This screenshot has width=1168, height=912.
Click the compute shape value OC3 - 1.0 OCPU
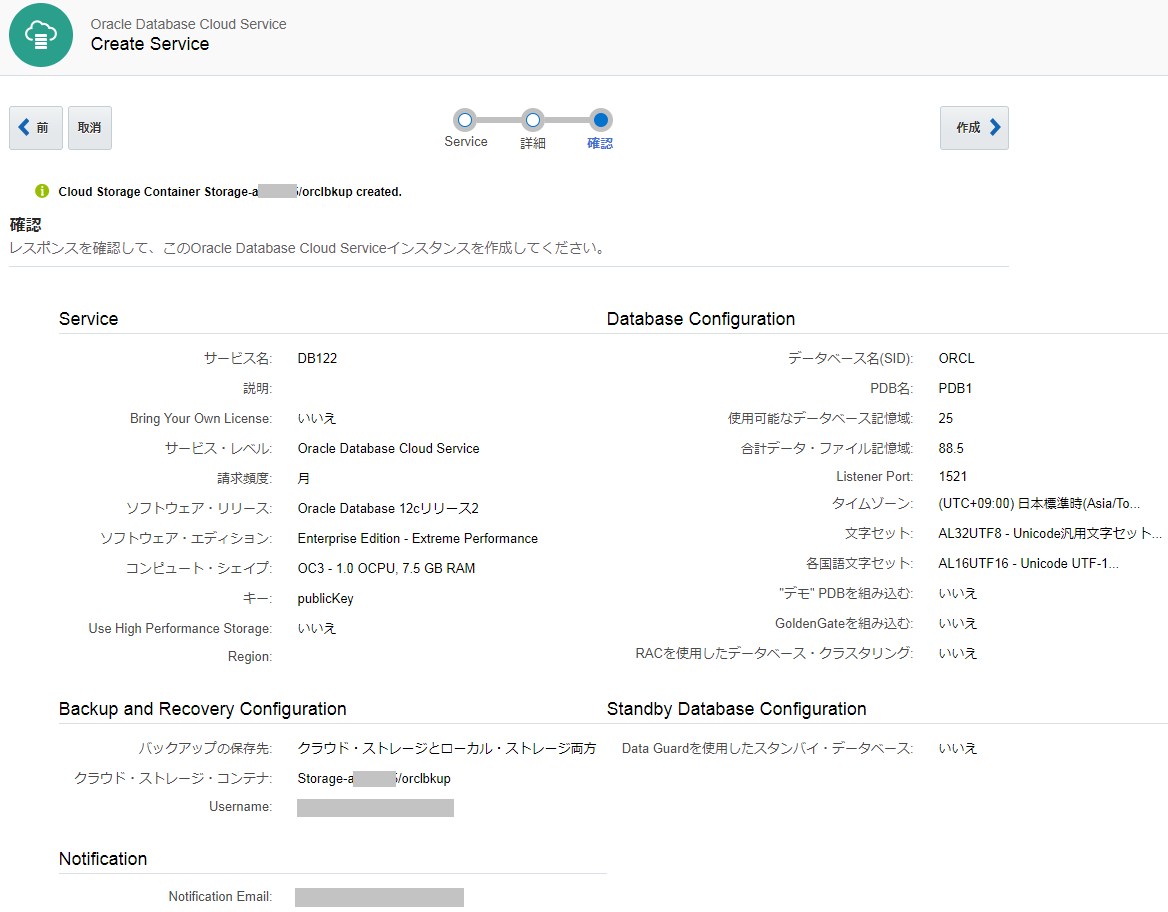386,569
